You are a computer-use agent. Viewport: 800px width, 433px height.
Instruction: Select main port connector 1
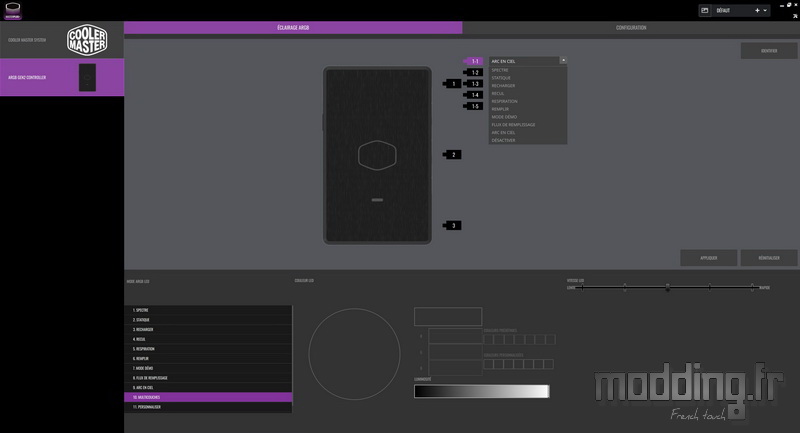[453, 84]
